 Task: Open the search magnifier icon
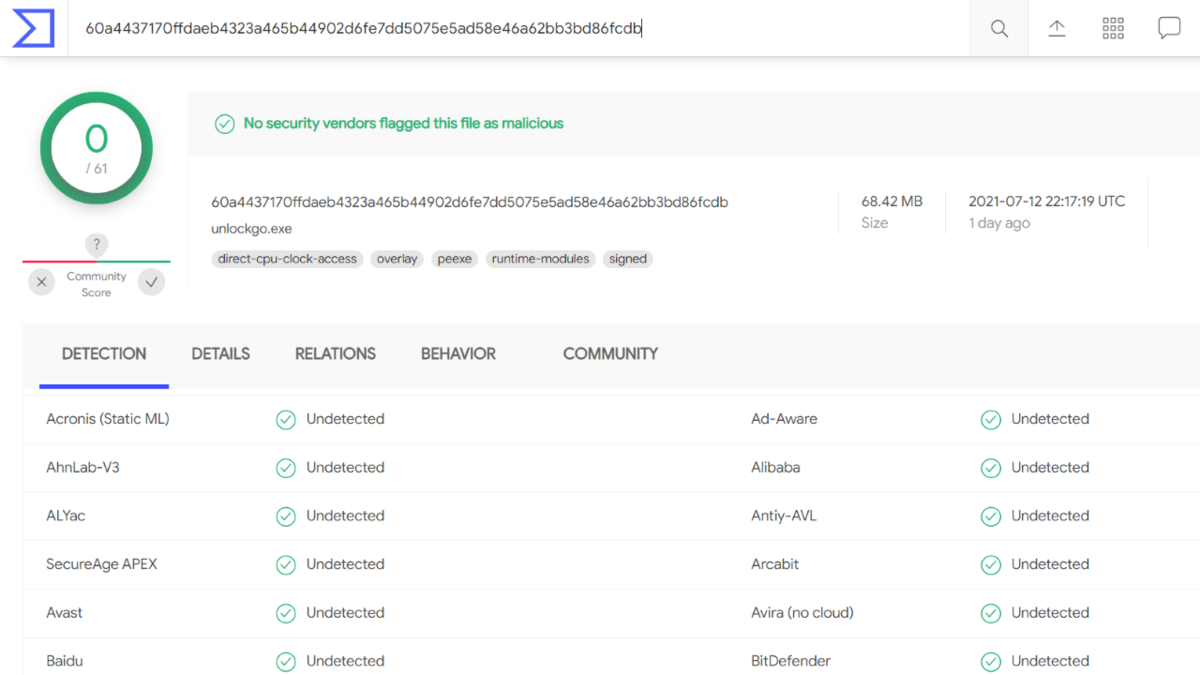coord(998,28)
